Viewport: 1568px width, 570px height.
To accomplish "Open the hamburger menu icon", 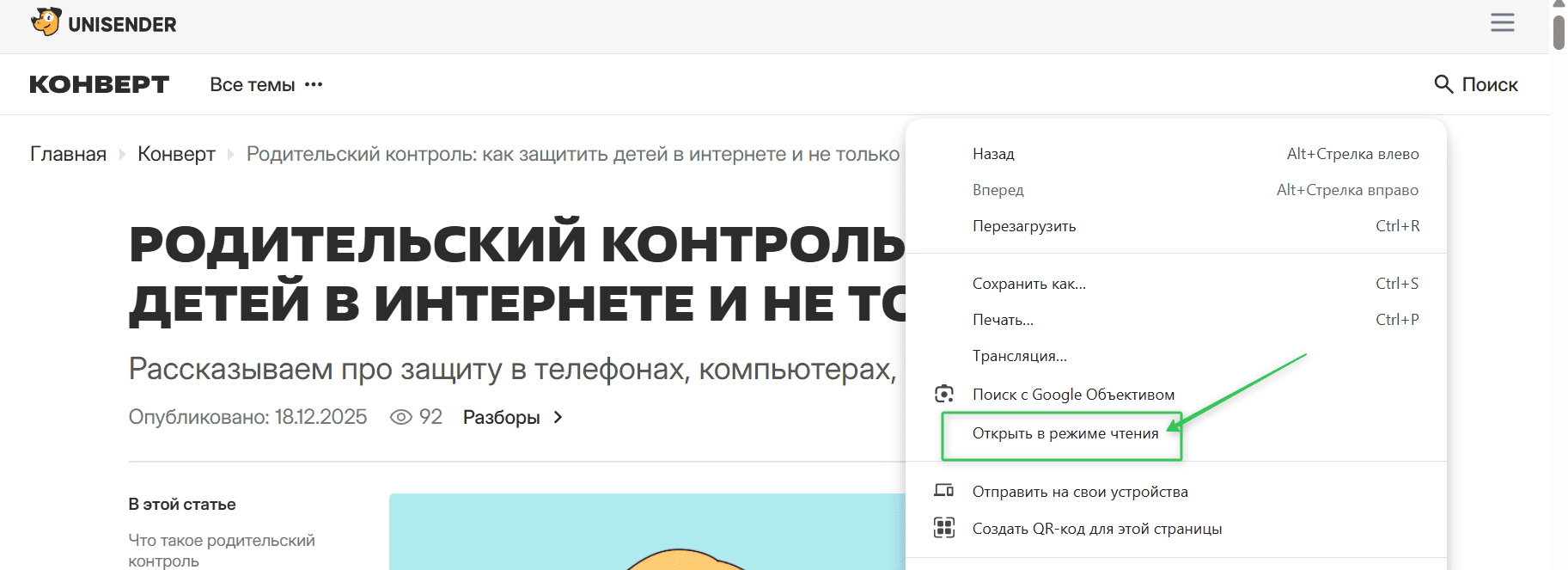I will click(1502, 22).
